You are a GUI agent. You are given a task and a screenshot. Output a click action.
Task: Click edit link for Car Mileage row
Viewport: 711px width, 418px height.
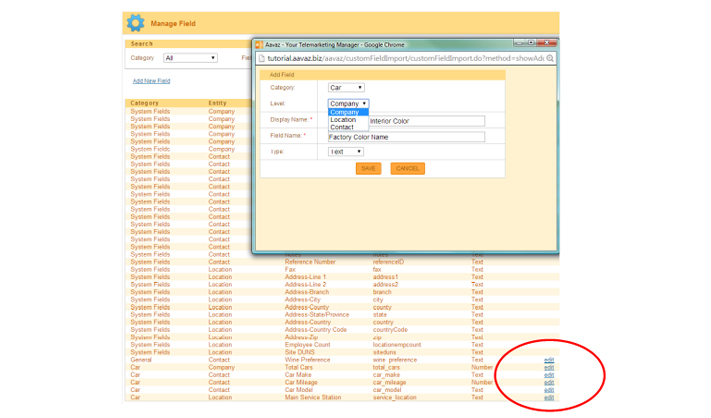pyautogui.click(x=549, y=382)
